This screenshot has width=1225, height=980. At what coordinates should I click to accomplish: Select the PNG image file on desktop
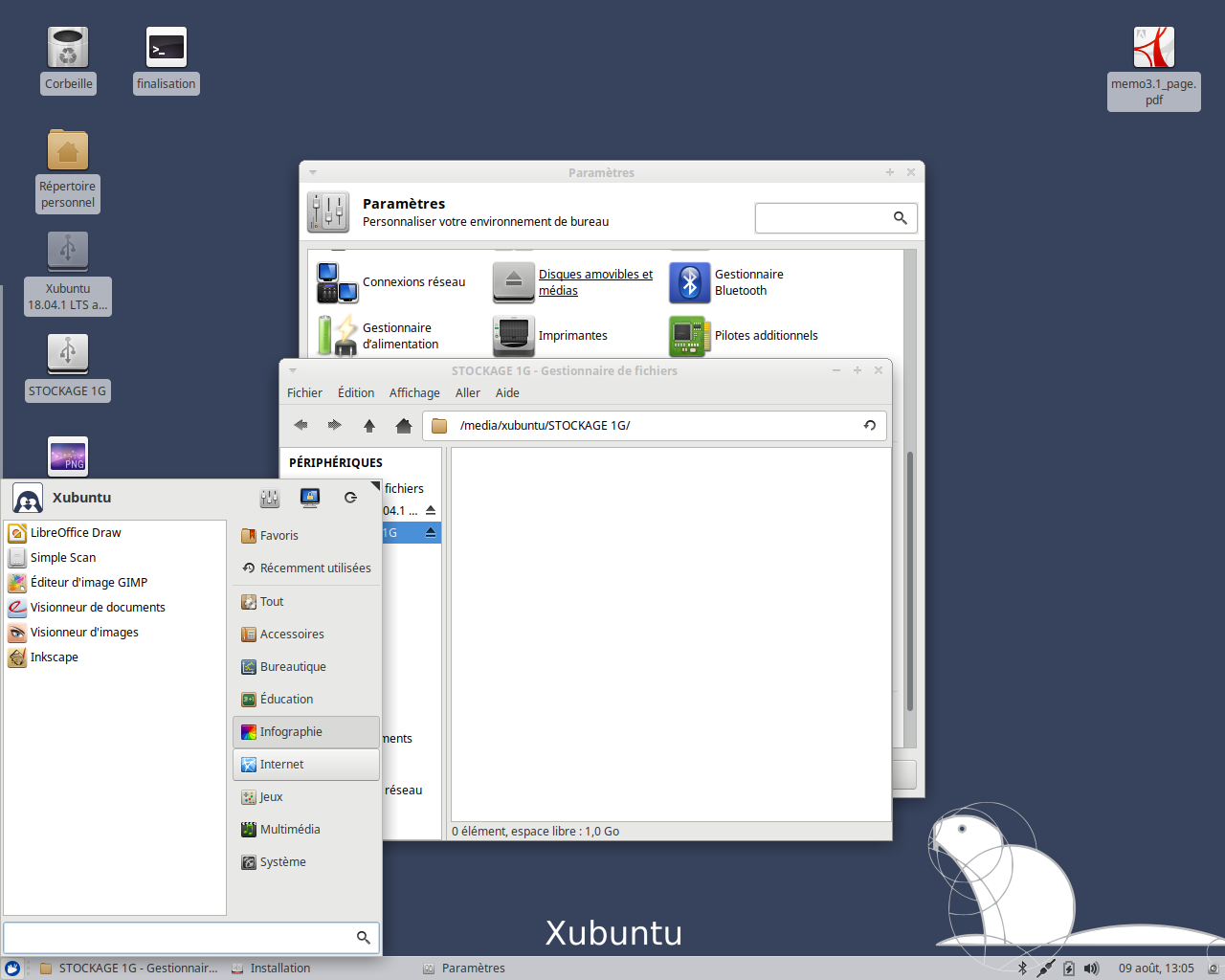pyautogui.click(x=68, y=457)
